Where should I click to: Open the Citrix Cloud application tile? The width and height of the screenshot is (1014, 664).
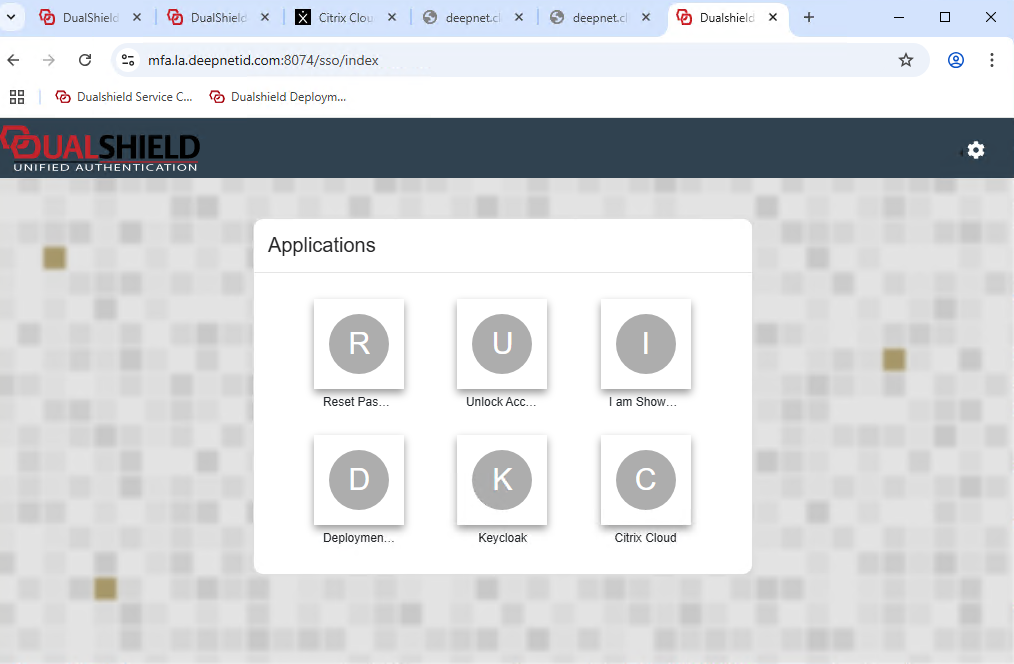(645, 480)
